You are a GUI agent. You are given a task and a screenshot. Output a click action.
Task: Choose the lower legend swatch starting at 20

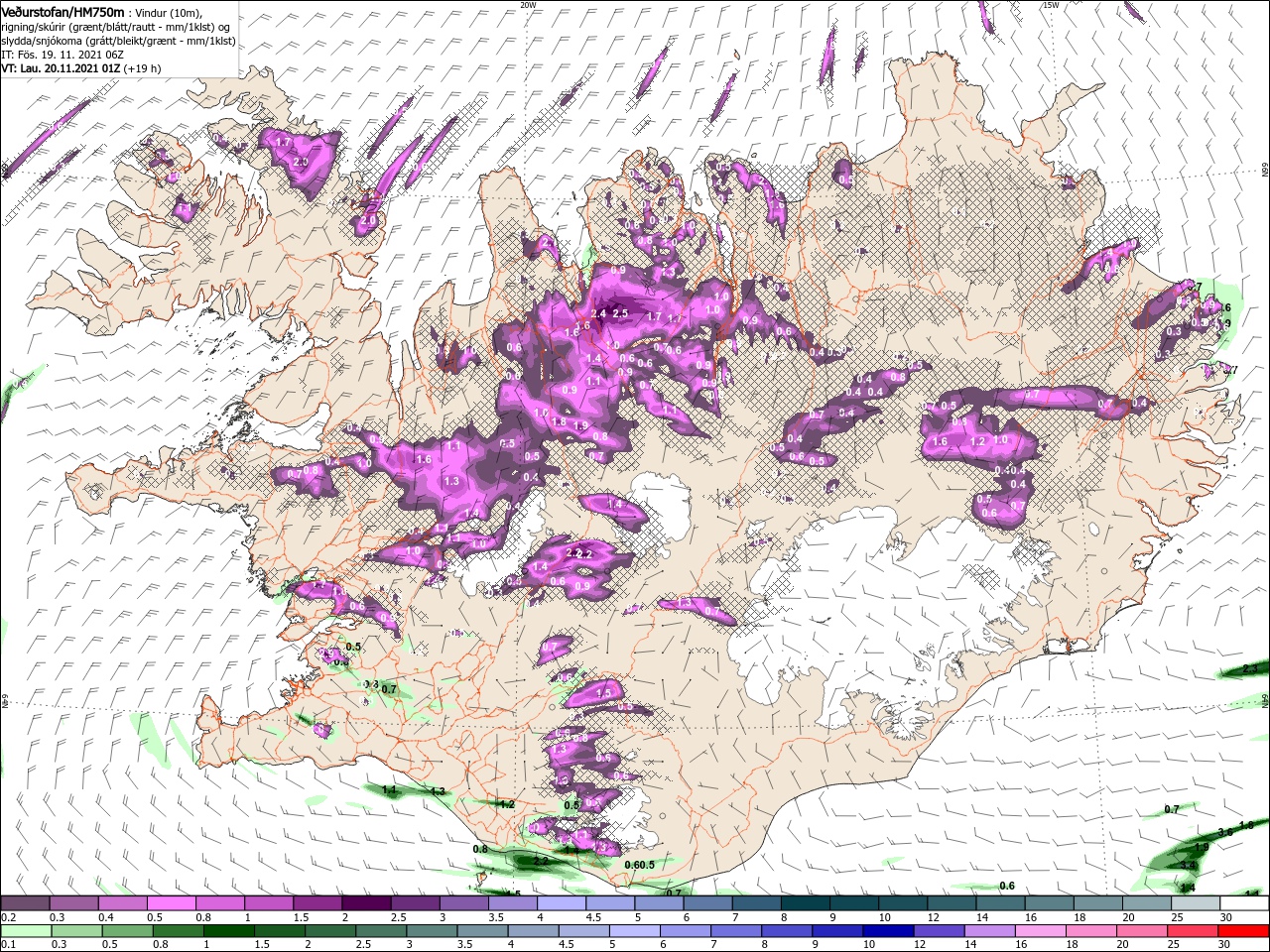(1145, 931)
